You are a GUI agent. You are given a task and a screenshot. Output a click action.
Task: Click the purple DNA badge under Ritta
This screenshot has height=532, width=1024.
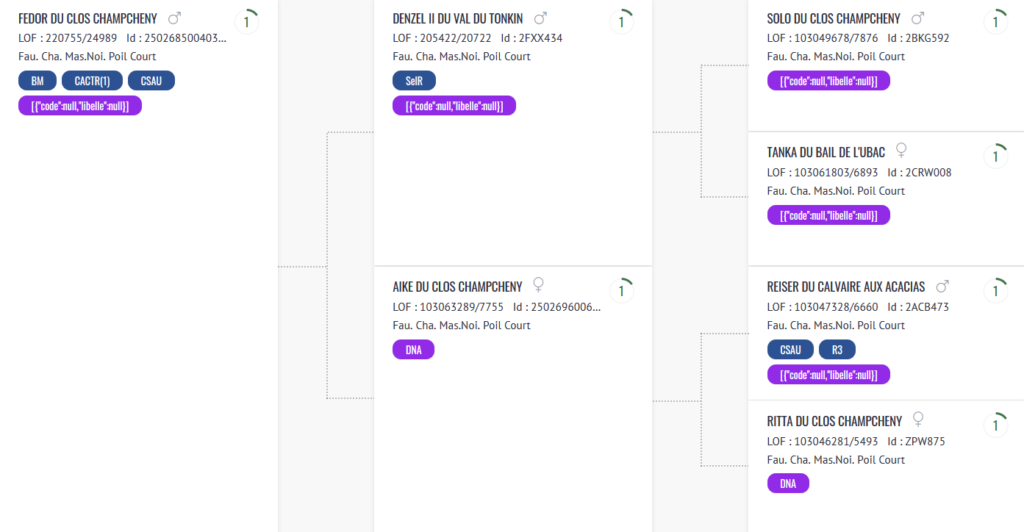click(788, 484)
